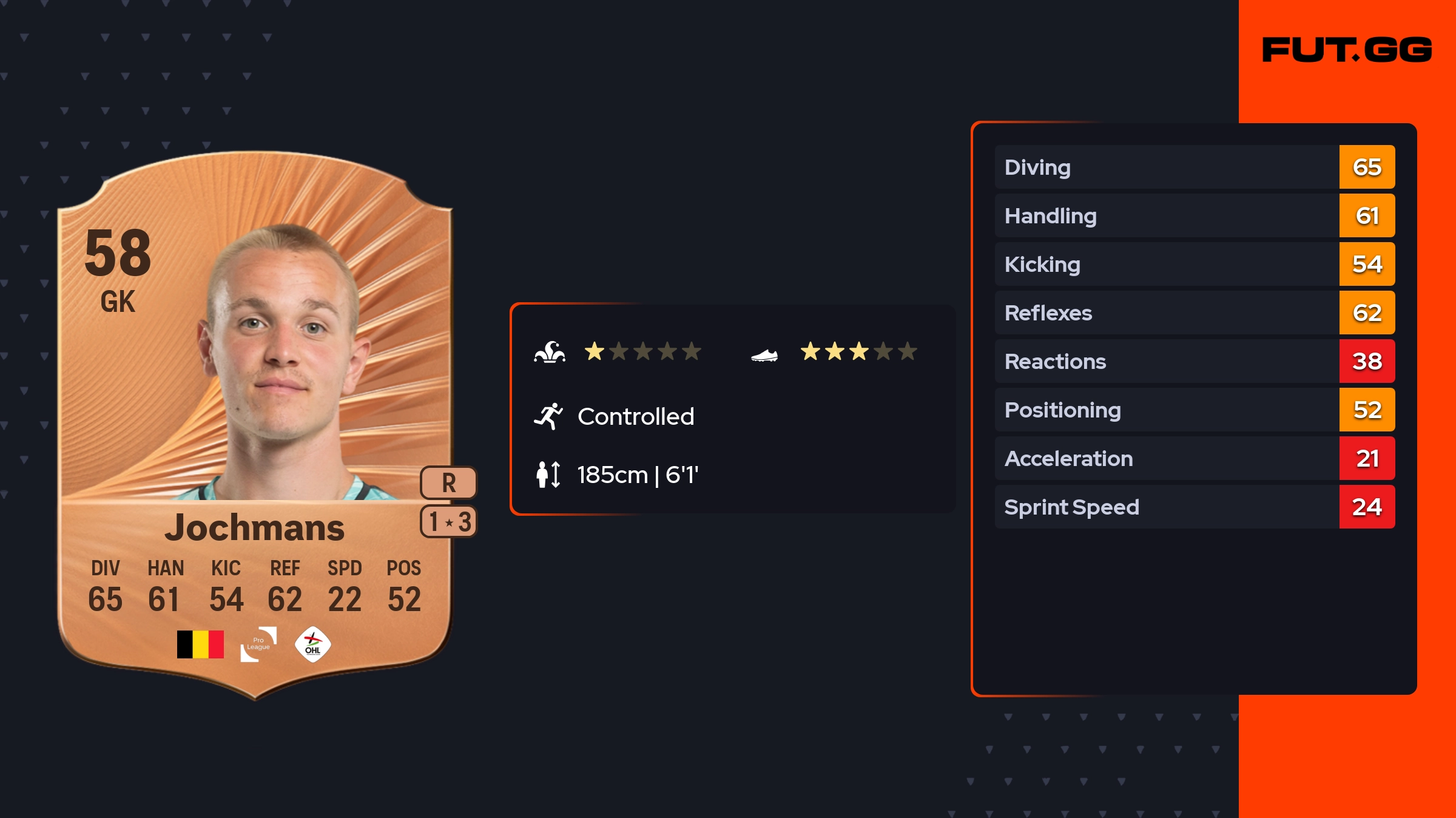1456x818 pixels.
Task: Click the red Reactions 38 rating
Action: (x=1367, y=362)
